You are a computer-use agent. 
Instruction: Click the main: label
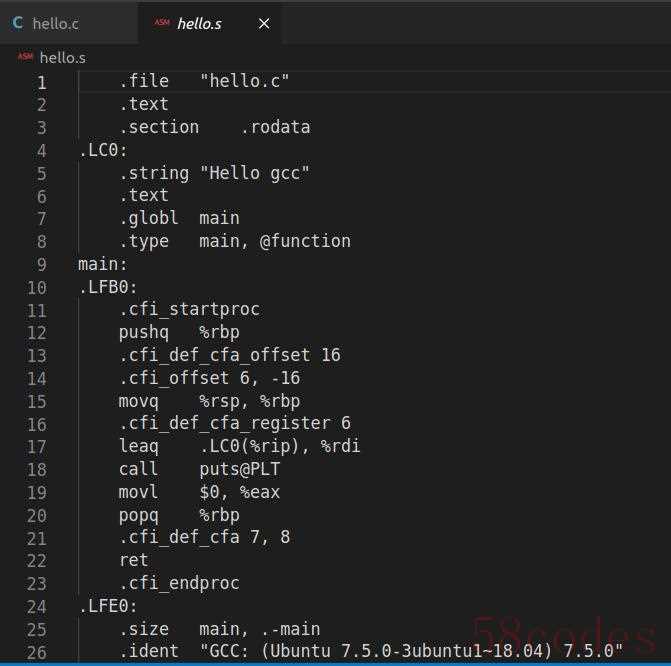click(x=103, y=264)
